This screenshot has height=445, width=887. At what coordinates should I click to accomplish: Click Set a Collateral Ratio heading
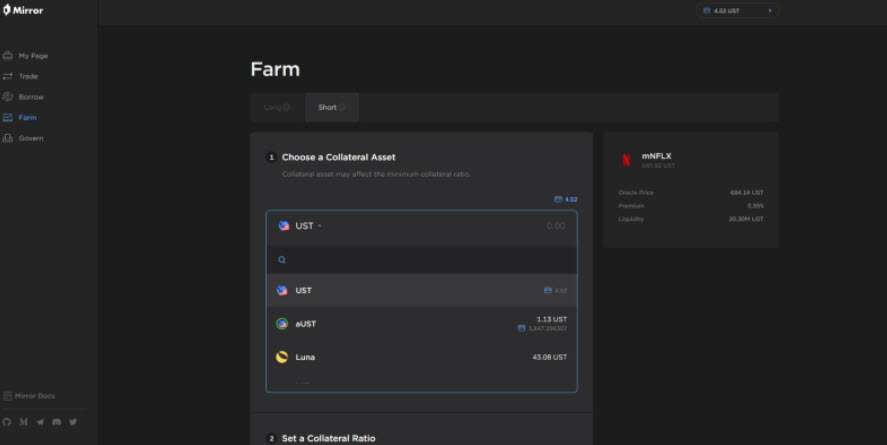click(x=328, y=438)
